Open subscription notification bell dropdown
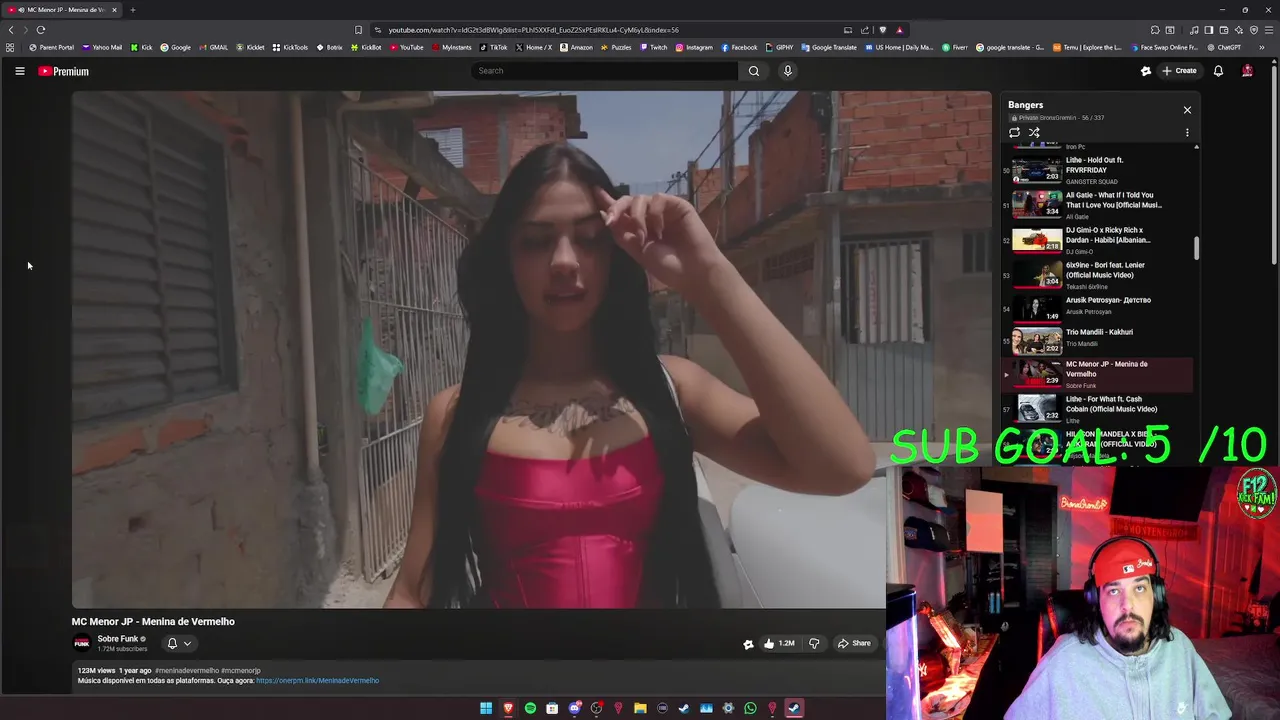Image resolution: width=1280 pixels, height=720 pixels. tap(178, 644)
